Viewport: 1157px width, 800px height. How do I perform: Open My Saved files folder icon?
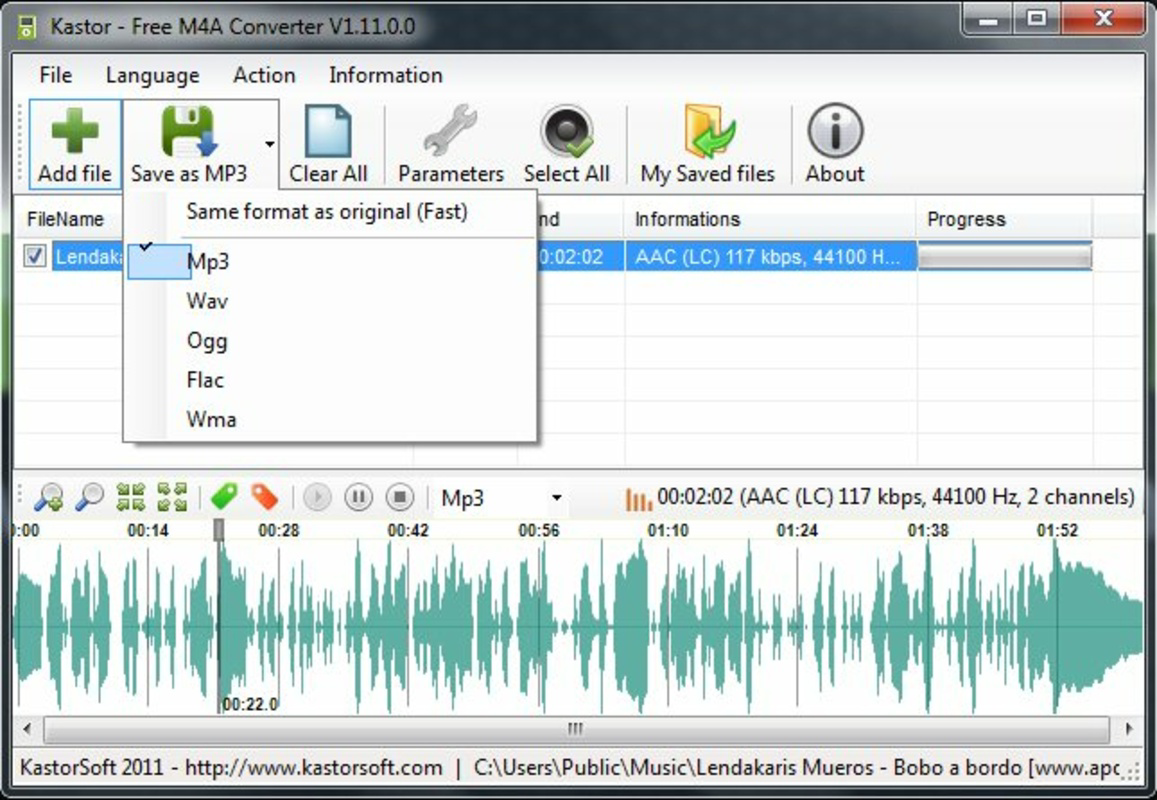pyautogui.click(x=708, y=131)
